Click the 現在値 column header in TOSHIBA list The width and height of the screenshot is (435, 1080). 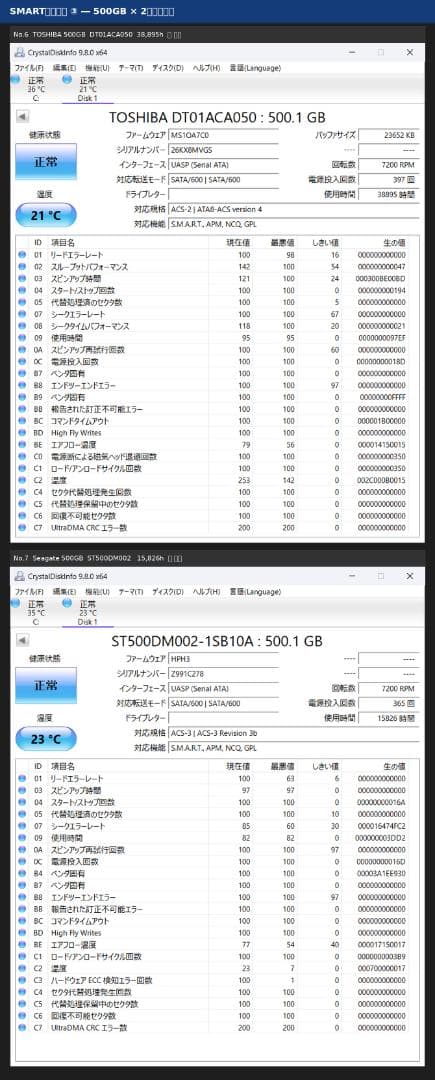pyautogui.click(x=238, y=242)
